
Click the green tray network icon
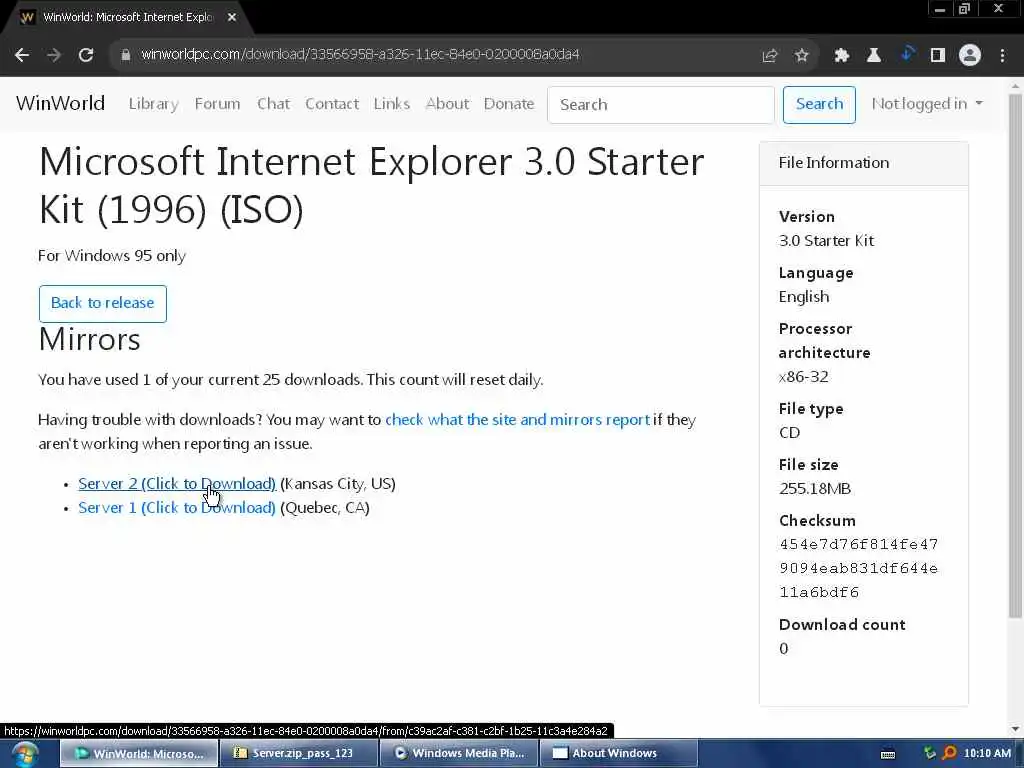[x=929, y=754]
